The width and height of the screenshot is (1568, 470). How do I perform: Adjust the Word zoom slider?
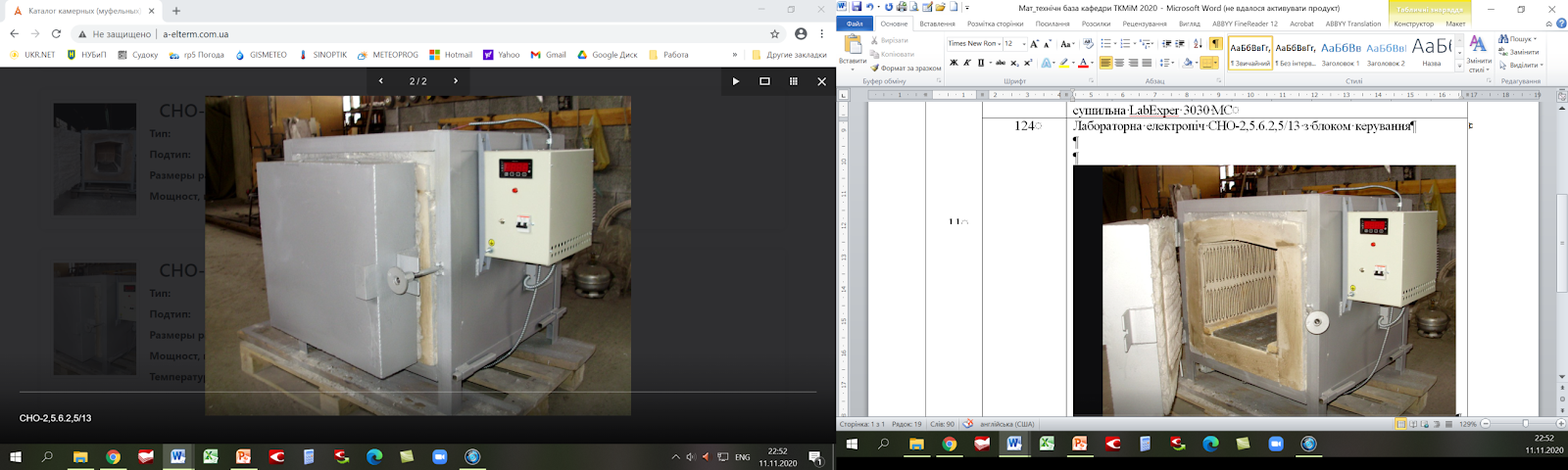click(1525, 424)
